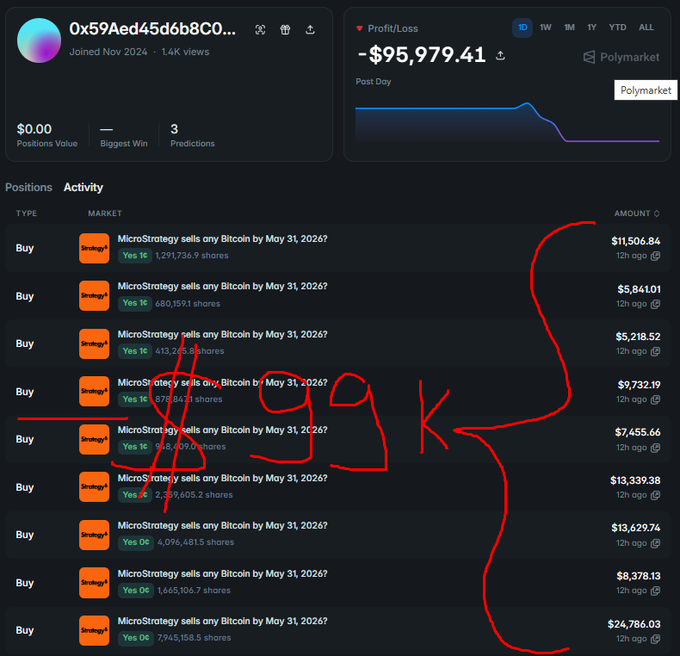Open Strategy market icon on the $7,455.66 row
This screenshot has height=656, width=680.
point(94,439)
